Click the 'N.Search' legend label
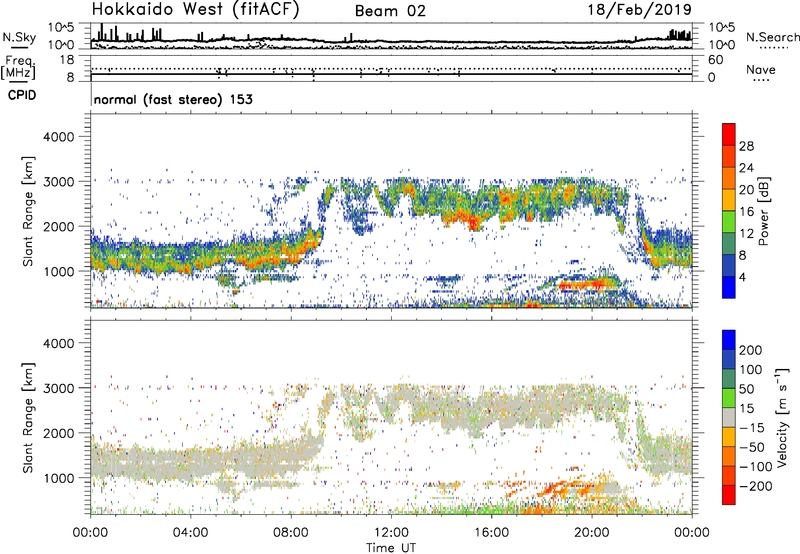Viewport: 800px width, 554px height. point(772,37)
